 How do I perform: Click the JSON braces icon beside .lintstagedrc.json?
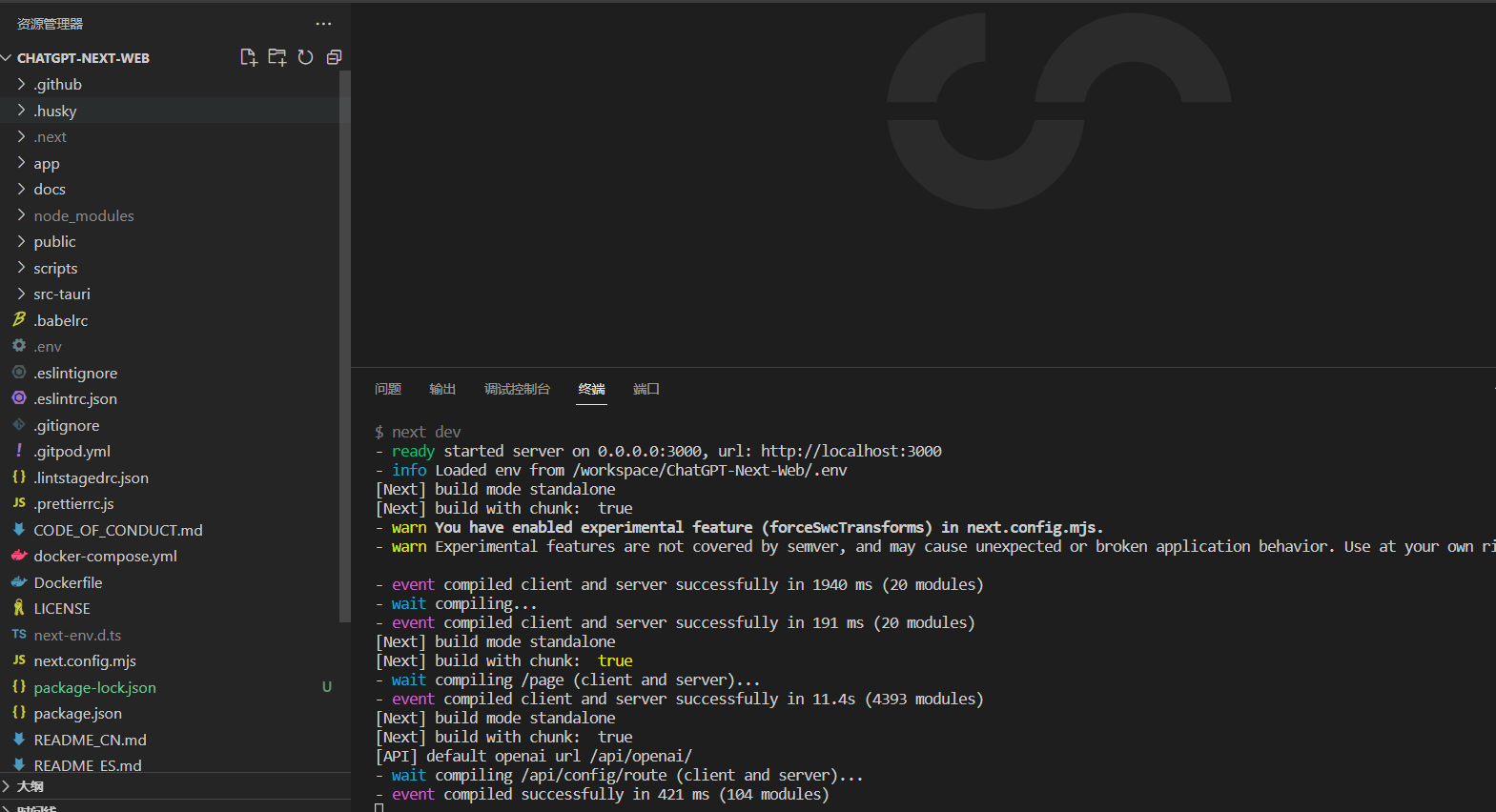coord(19,477)
